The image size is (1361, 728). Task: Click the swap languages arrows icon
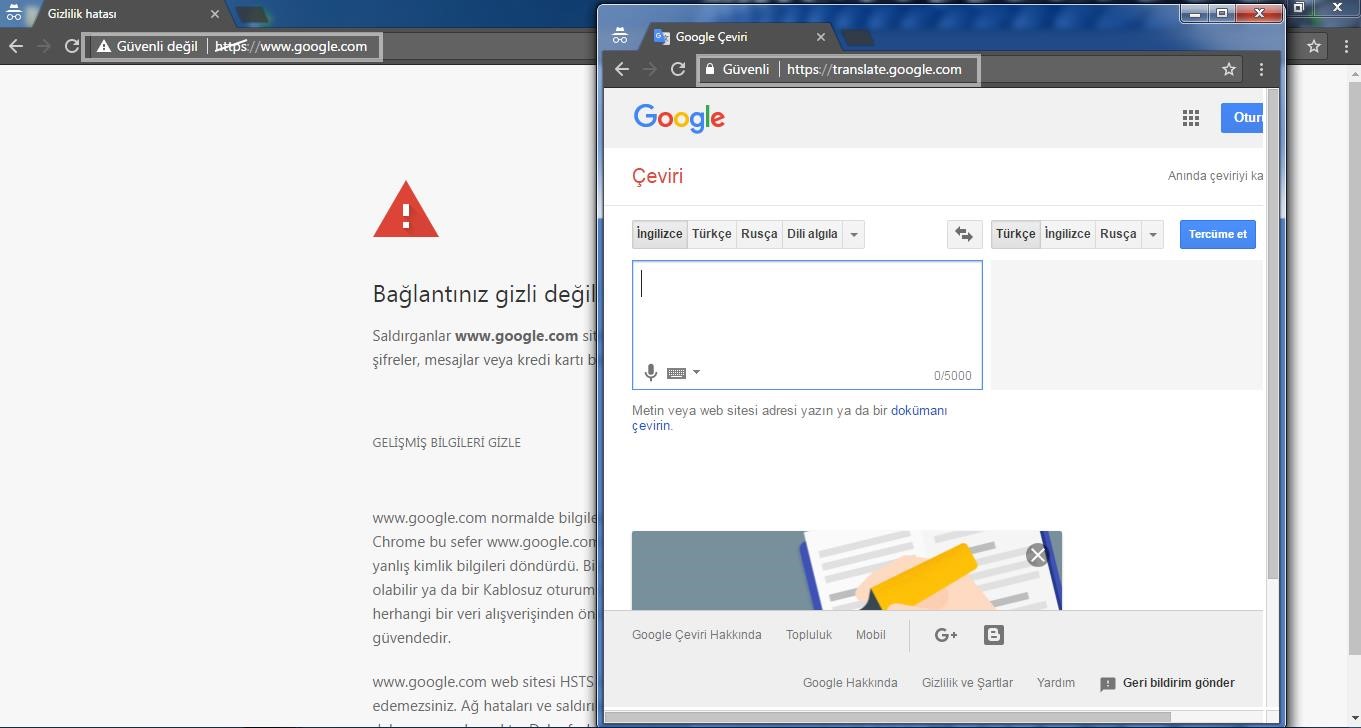point(964,234)
